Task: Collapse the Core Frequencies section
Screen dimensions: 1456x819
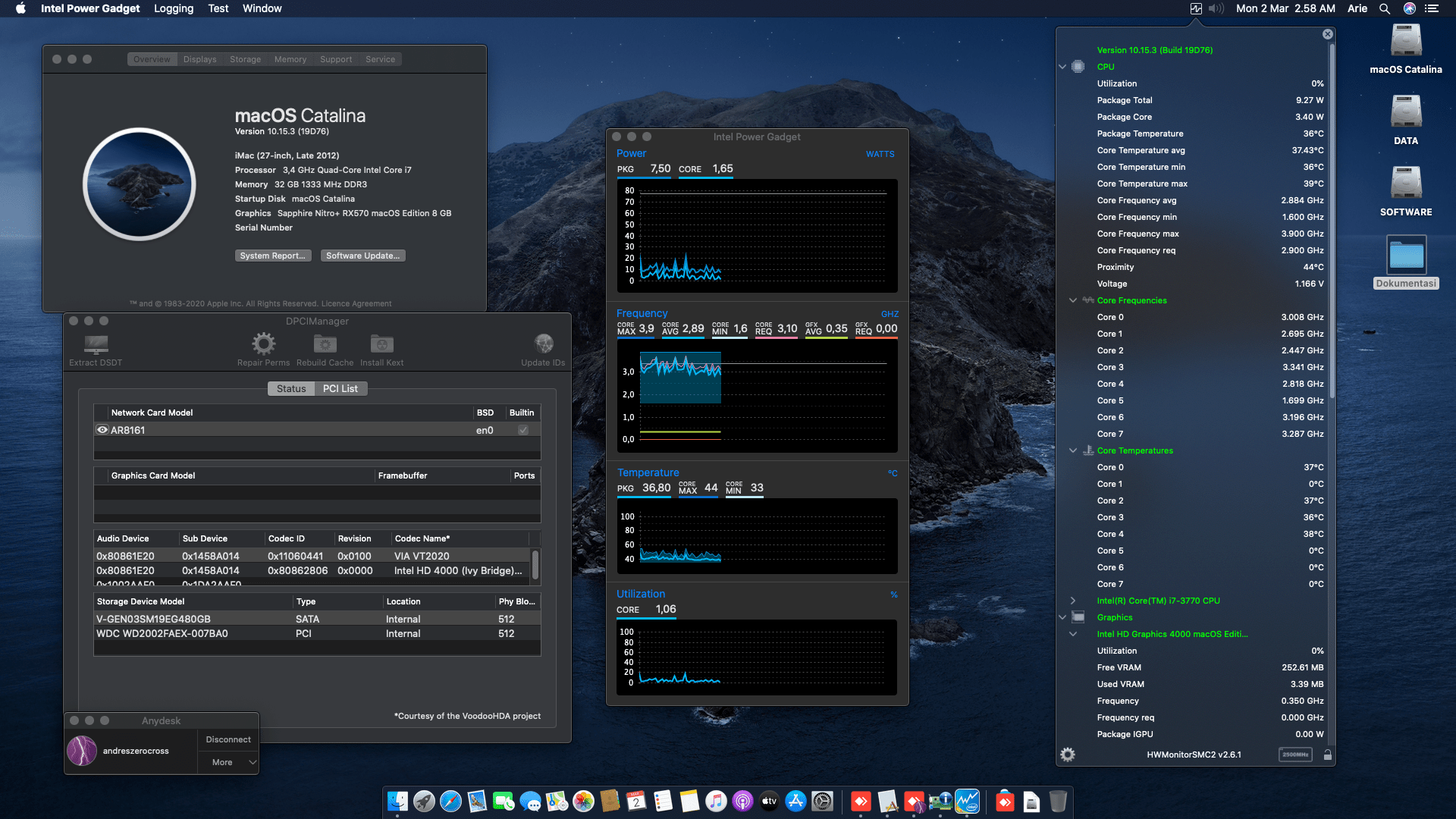Action: tap(1072, 300)
